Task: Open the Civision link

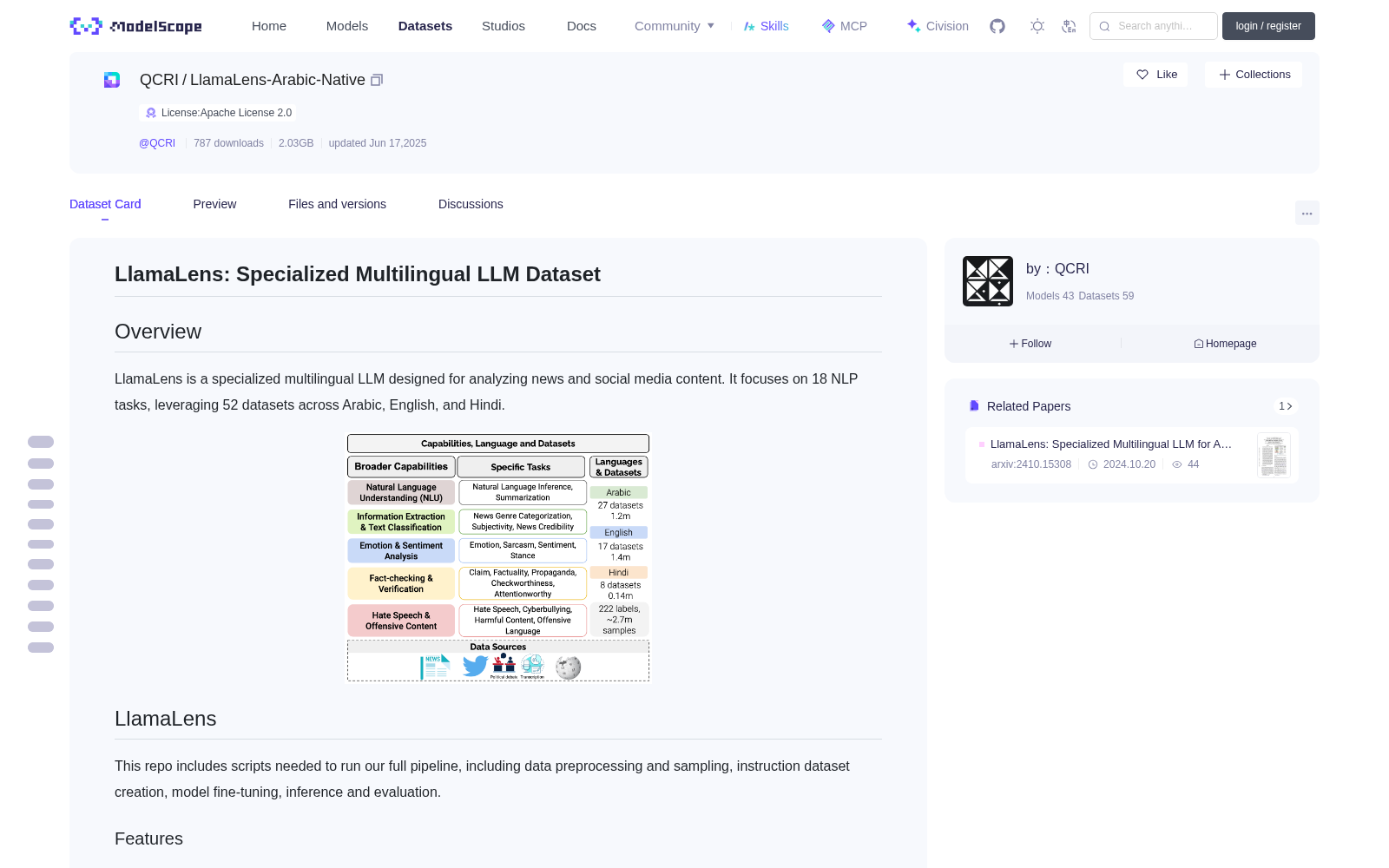Action: tap(938, 26)
